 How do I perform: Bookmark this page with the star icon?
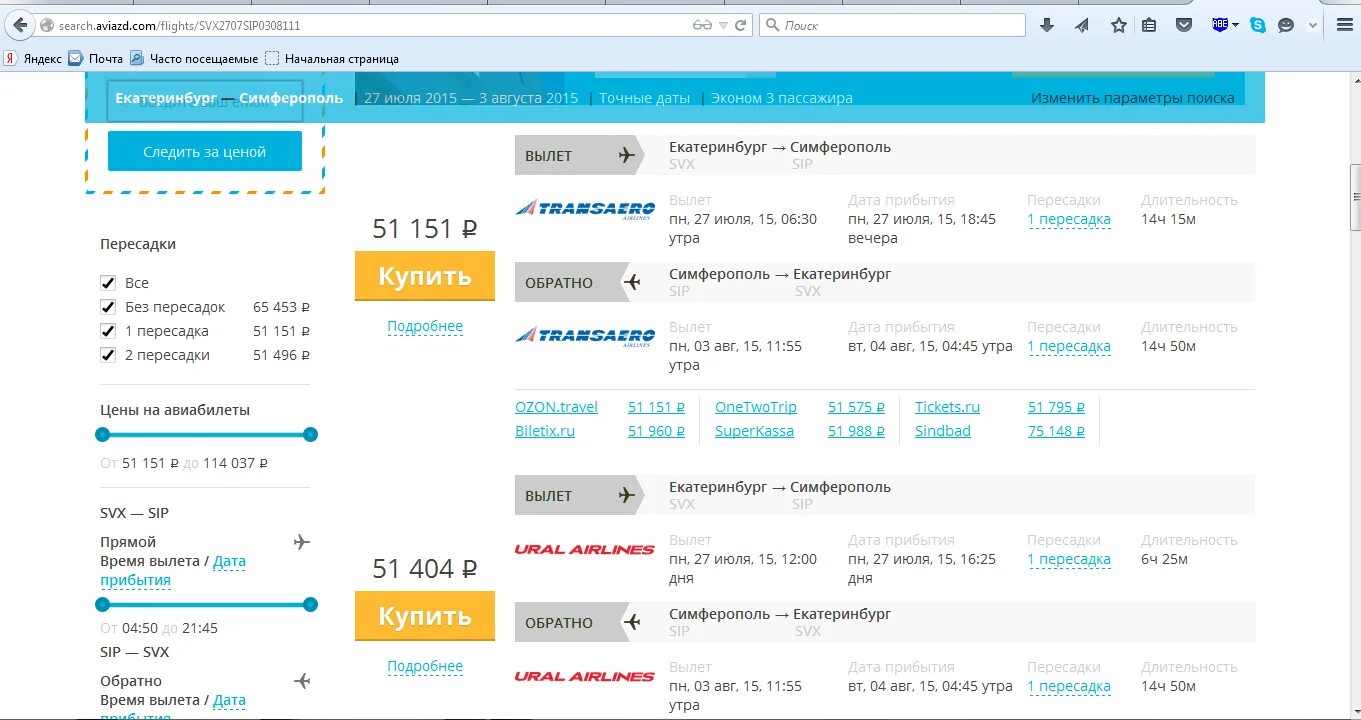[x=1119, y=25]
